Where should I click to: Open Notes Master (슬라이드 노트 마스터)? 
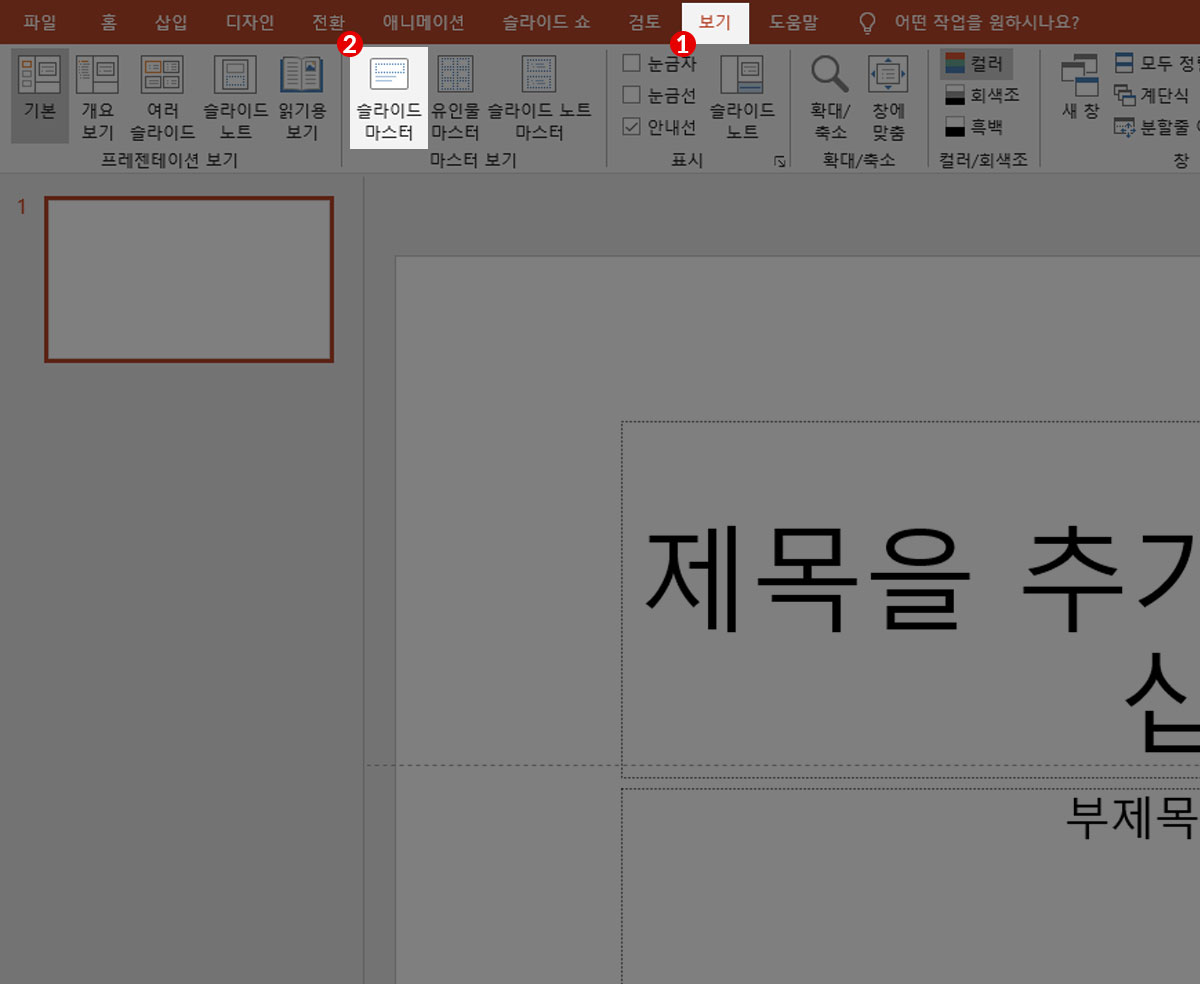pyautogui.click(x=540, y=97)
